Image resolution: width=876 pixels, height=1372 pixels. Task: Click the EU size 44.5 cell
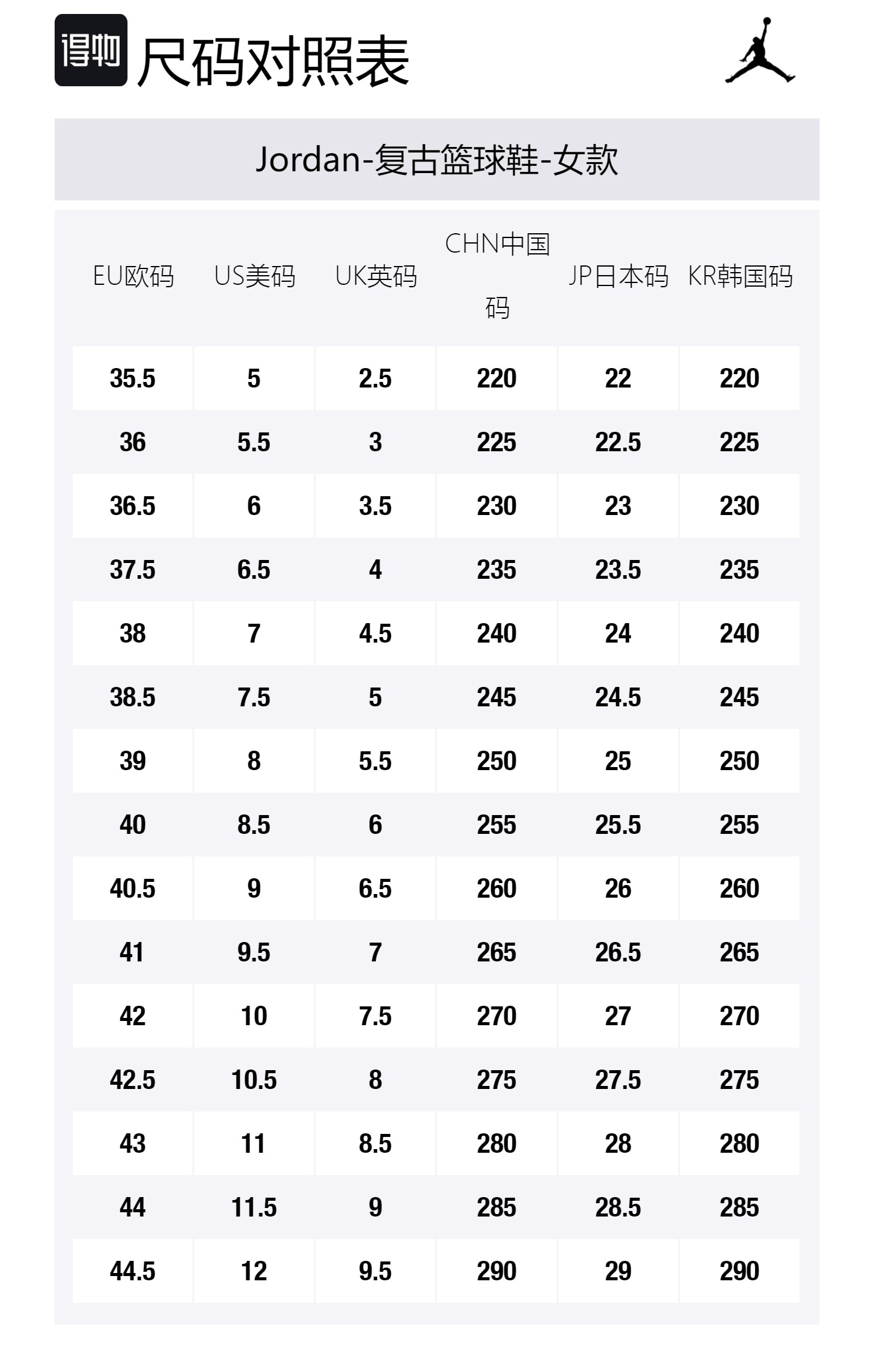133,1271
